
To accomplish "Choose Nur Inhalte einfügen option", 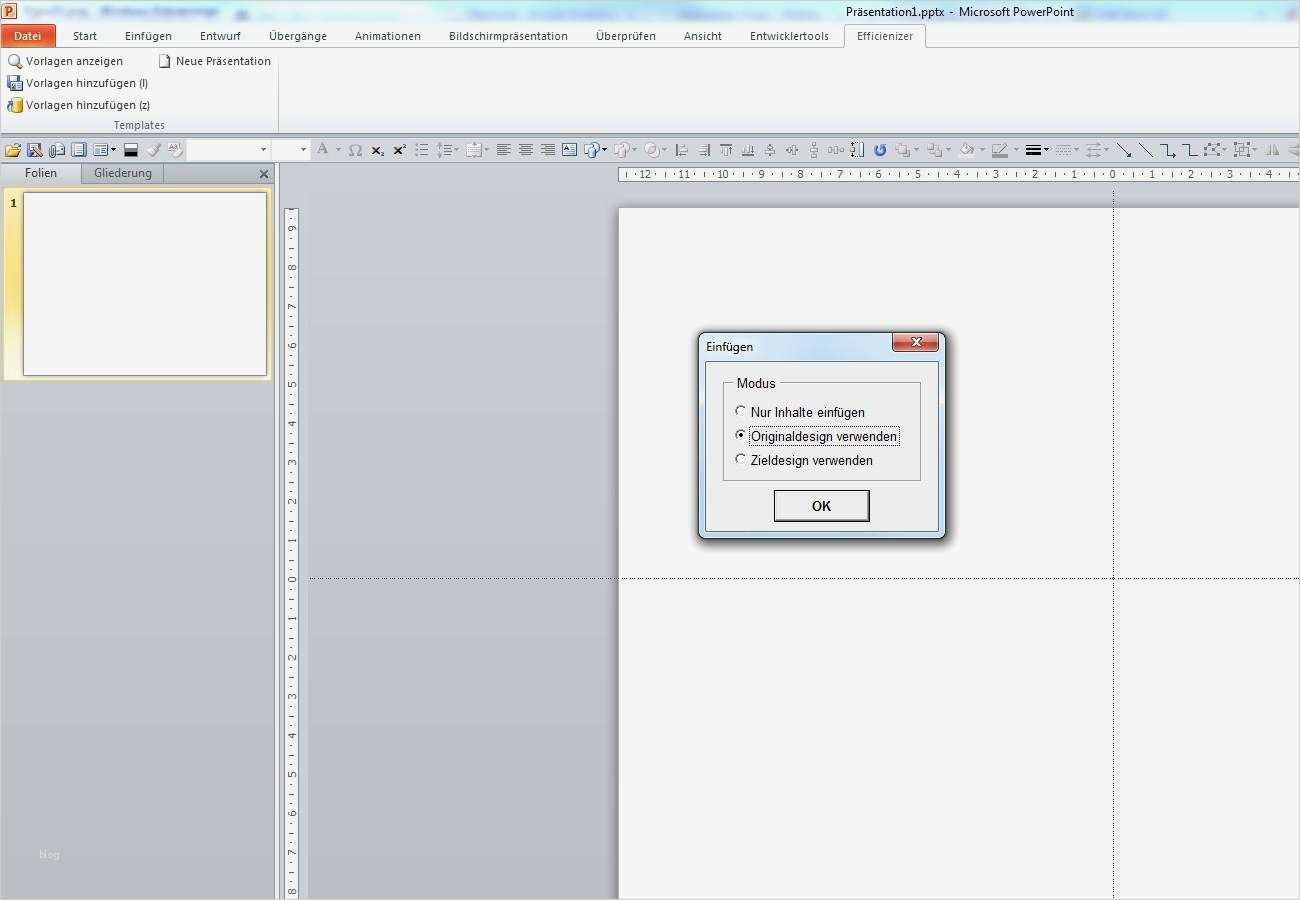I will pos(740,411).
